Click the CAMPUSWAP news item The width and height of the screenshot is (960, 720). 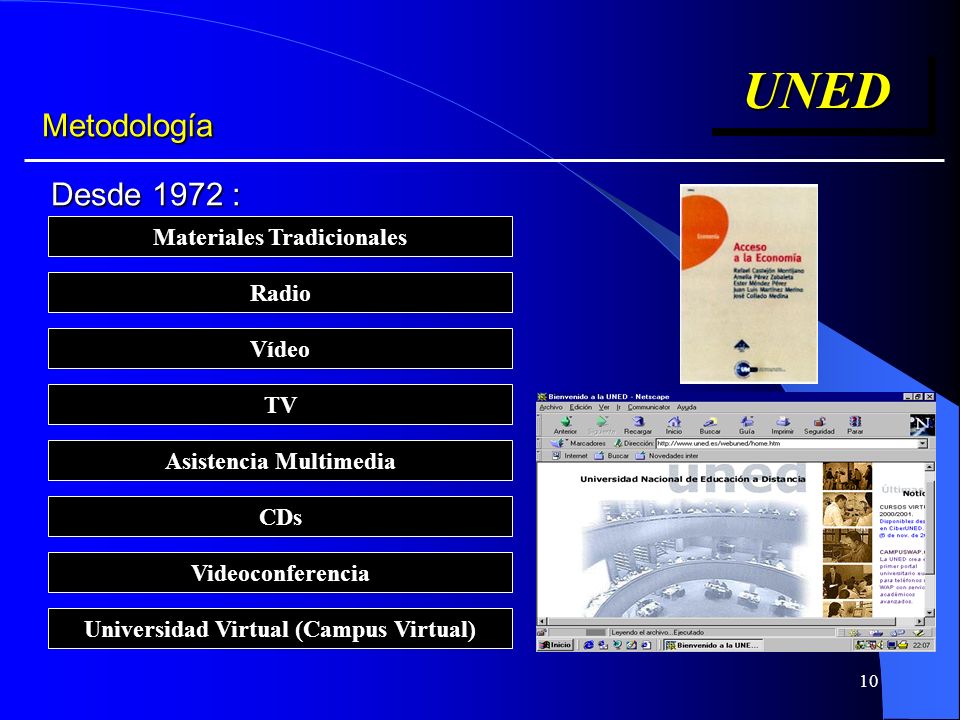pos(902,576)
